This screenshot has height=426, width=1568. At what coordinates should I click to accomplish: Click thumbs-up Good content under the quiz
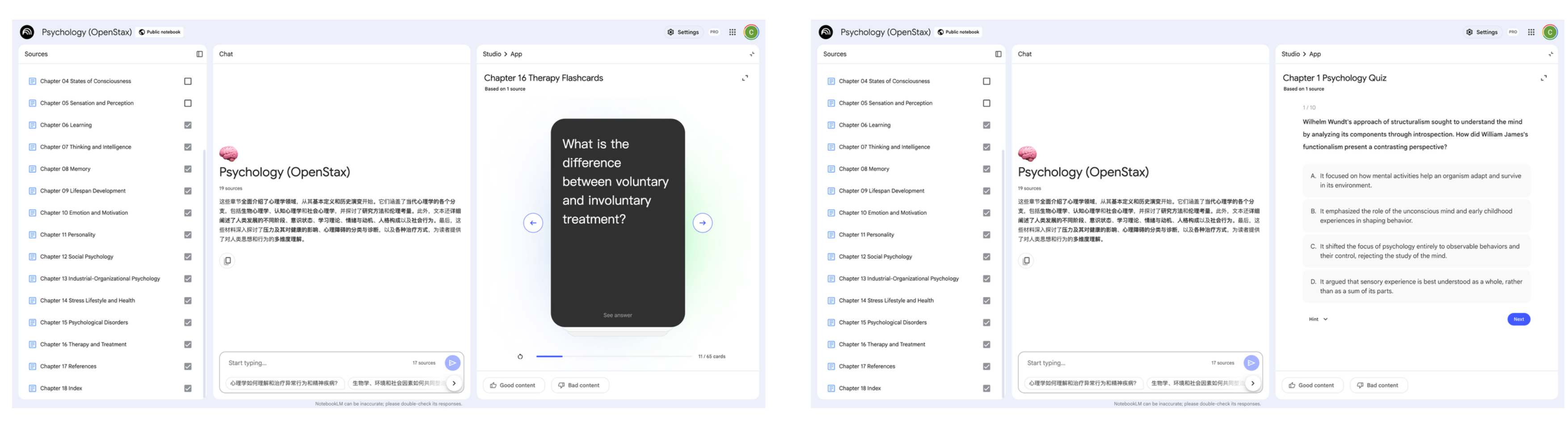coord(1311,385)
